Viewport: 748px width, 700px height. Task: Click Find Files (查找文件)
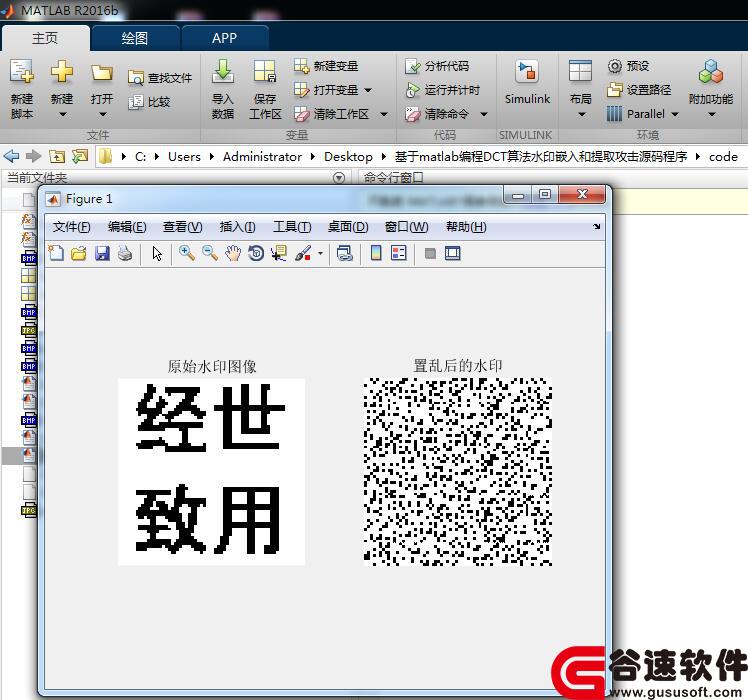160,78
